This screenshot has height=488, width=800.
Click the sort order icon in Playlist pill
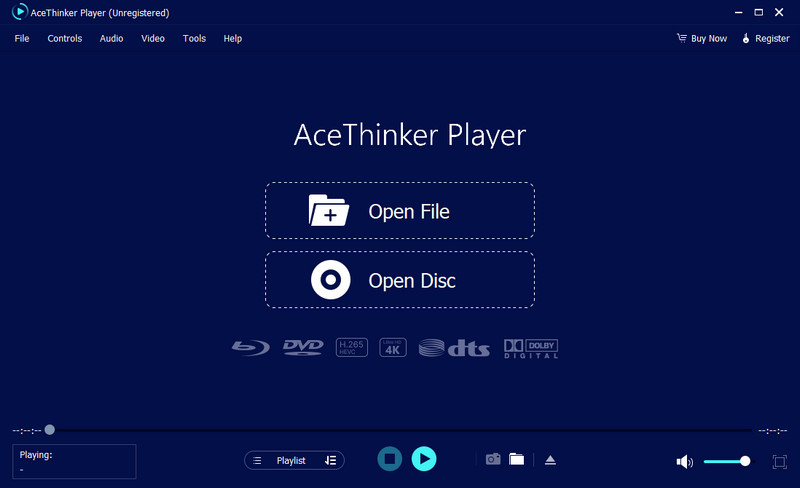pyautogui.click(x=331, y=460)
